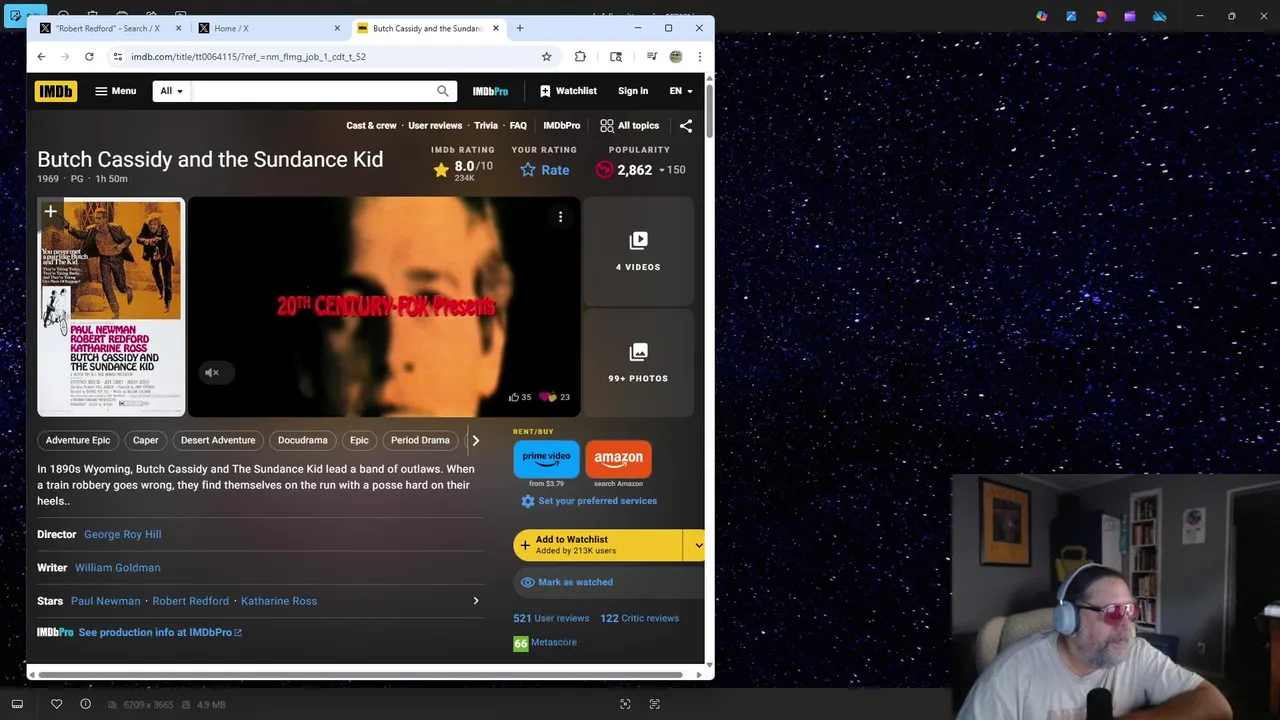Open the 66 Metascore
Image resolution: width=1280 pixels, height=720 pixels.
[x=545, y=643]
